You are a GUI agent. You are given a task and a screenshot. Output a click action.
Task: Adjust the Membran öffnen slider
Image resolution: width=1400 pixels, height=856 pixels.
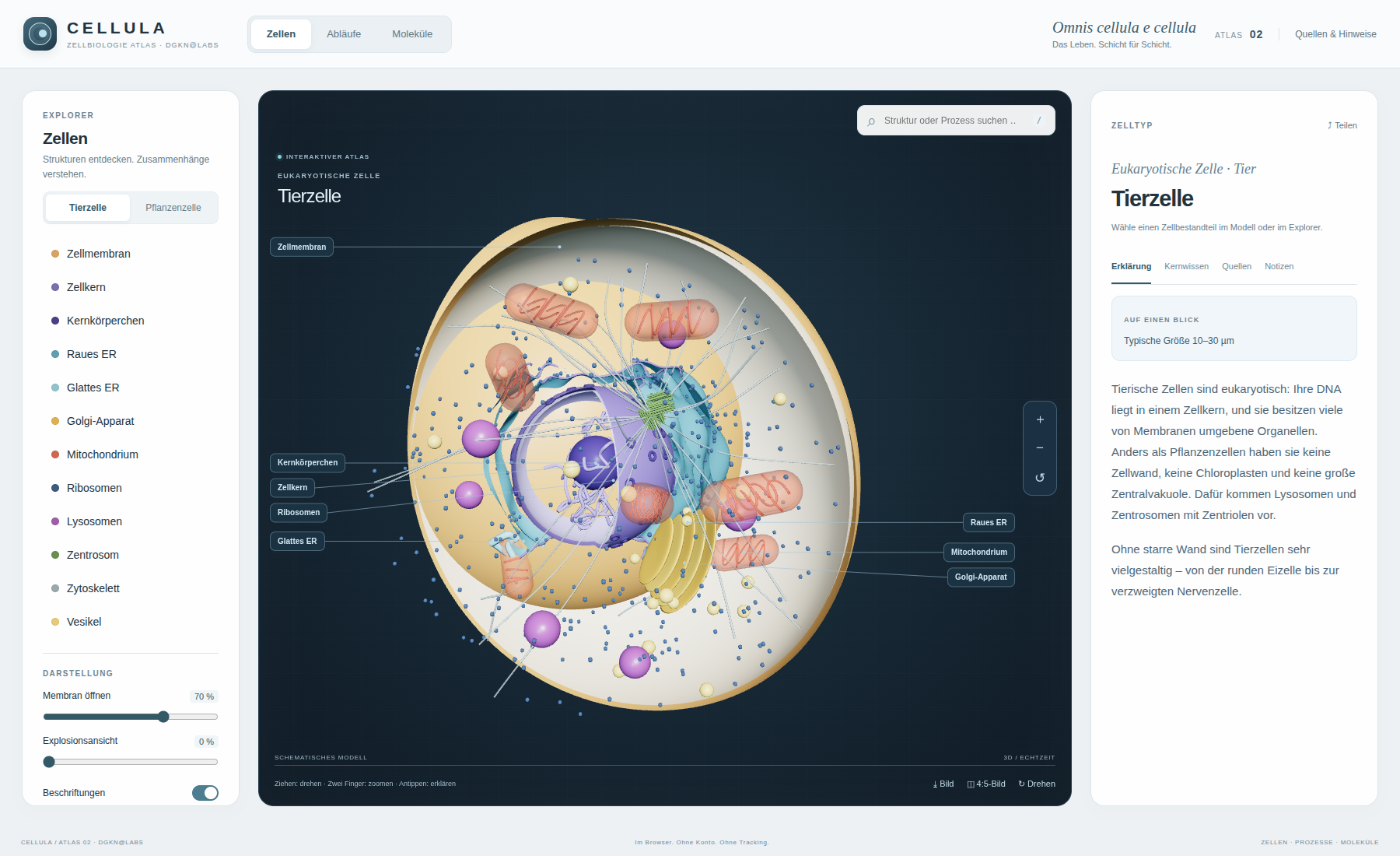[131, 717]
